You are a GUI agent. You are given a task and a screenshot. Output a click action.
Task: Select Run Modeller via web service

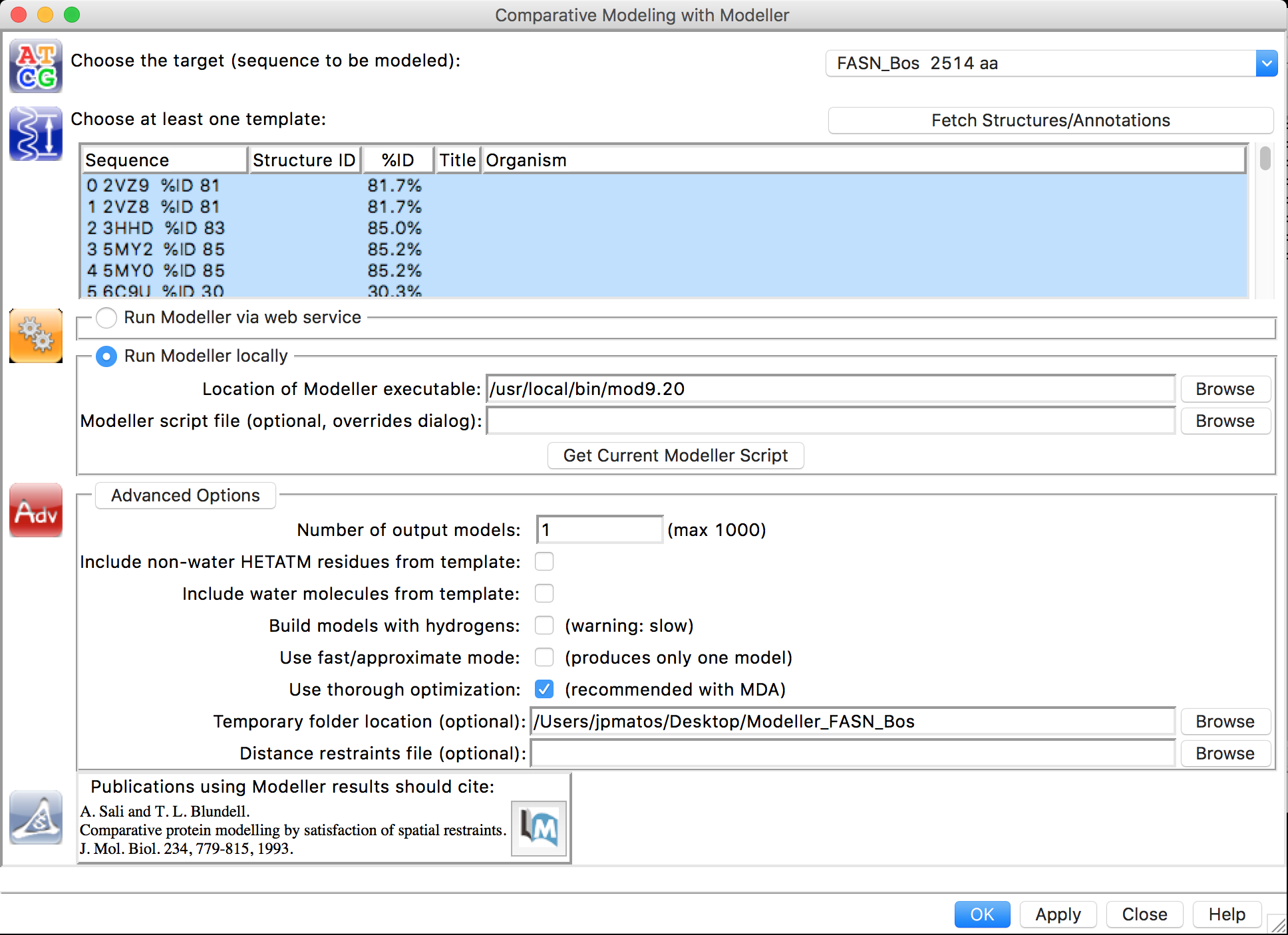(x=106, y=318)
